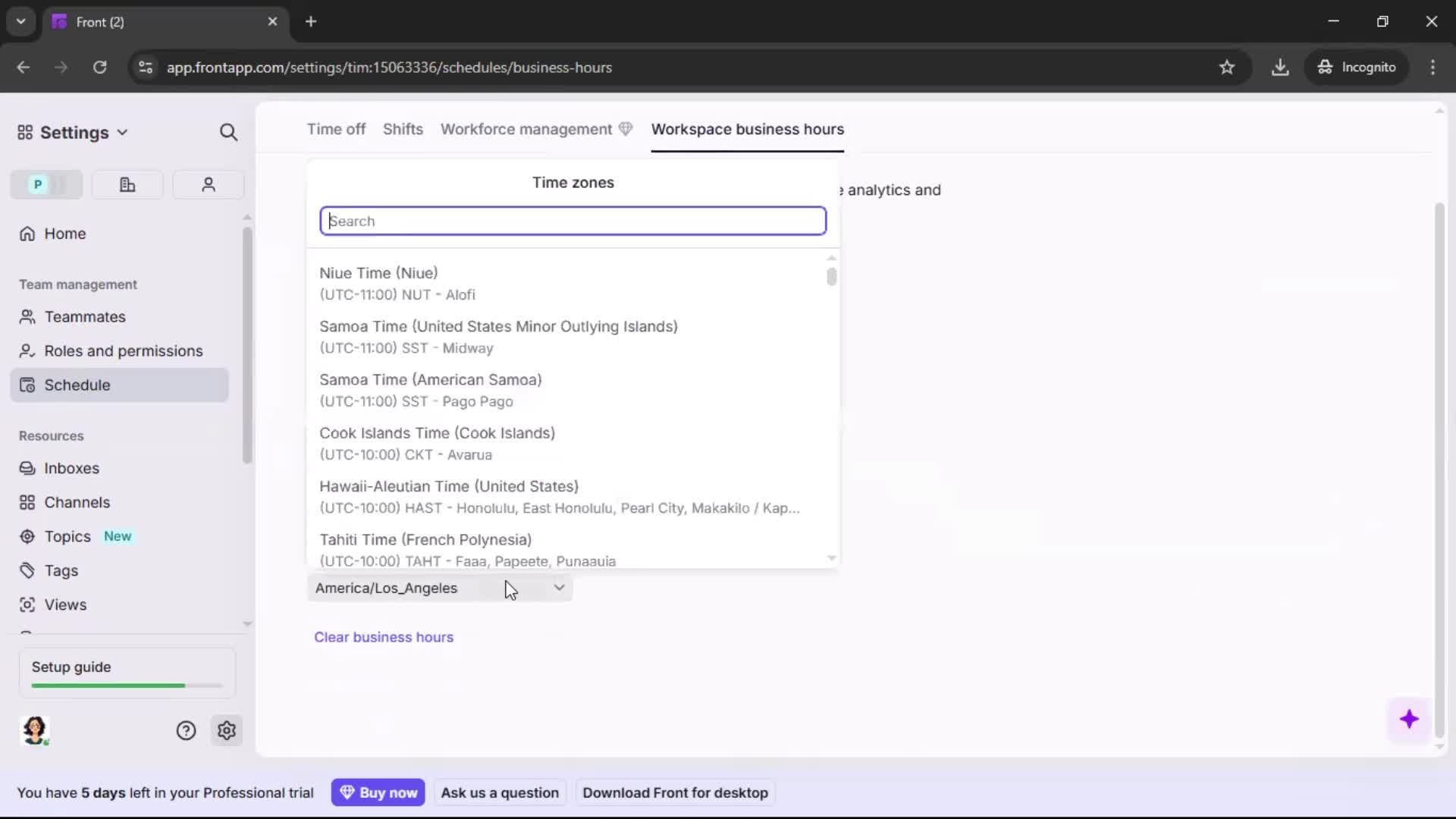Switch to the Shifts tab
The height and width of the screenshot is (819, 1456).
pos(403,129)
